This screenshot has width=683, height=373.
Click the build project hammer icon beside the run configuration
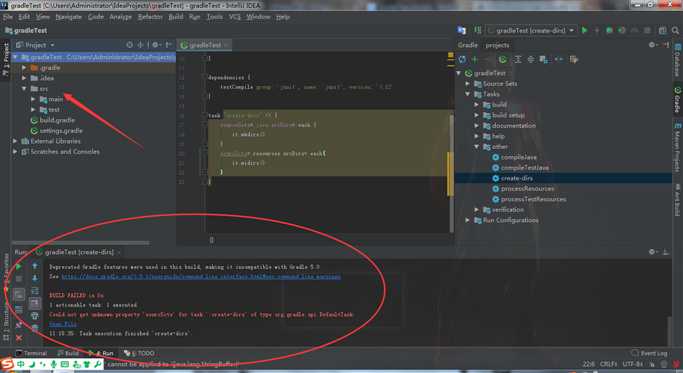478,30
